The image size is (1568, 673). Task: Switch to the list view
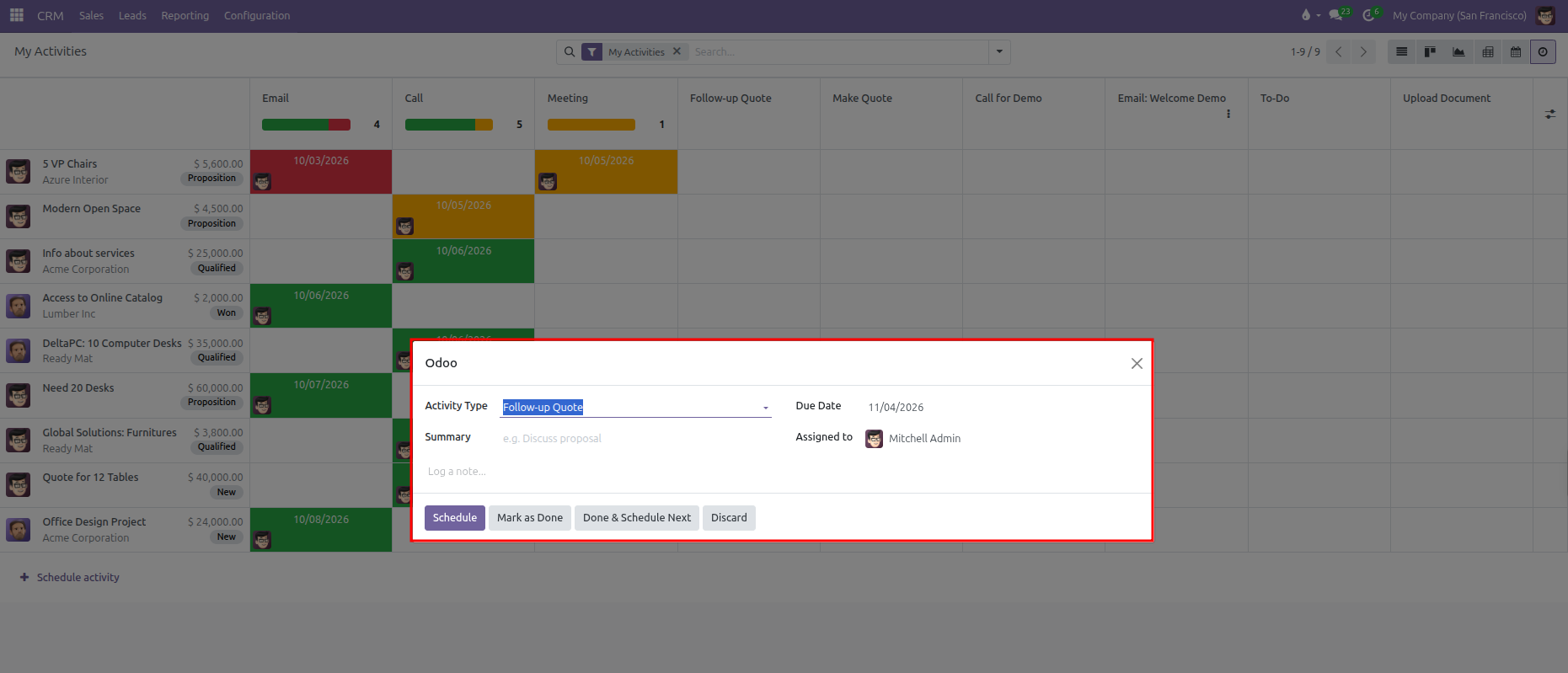tap(1402, 52)
